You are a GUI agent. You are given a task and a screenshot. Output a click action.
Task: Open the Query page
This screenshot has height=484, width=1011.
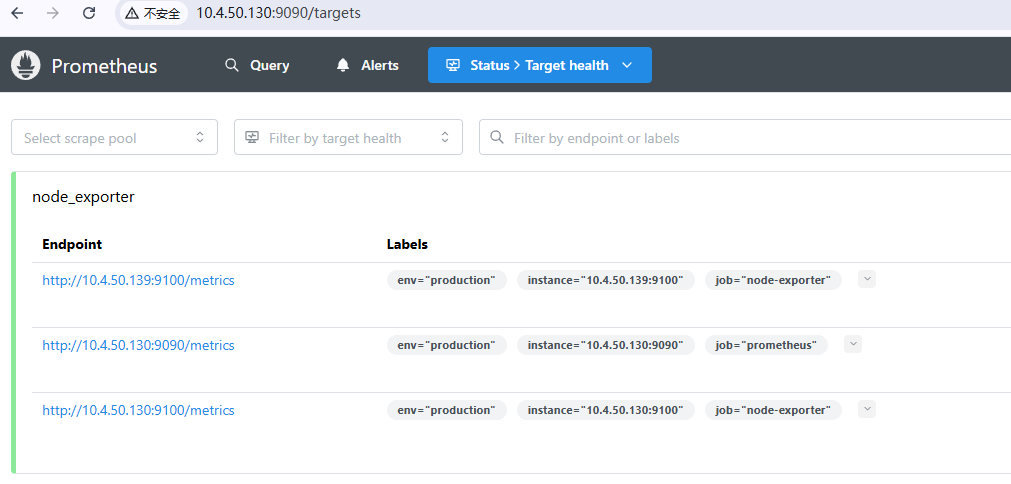pyautogui.click(x=257, y=65)
